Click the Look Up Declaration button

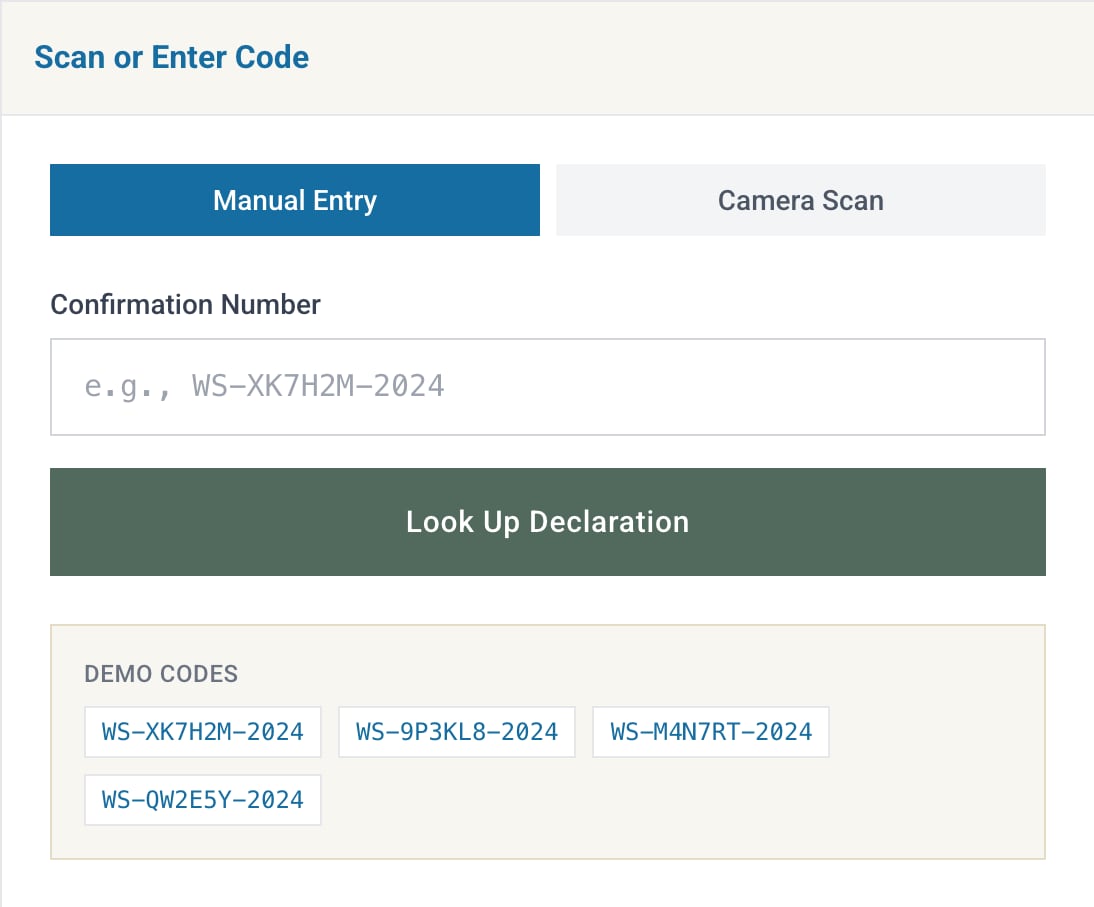pos(548,522)
